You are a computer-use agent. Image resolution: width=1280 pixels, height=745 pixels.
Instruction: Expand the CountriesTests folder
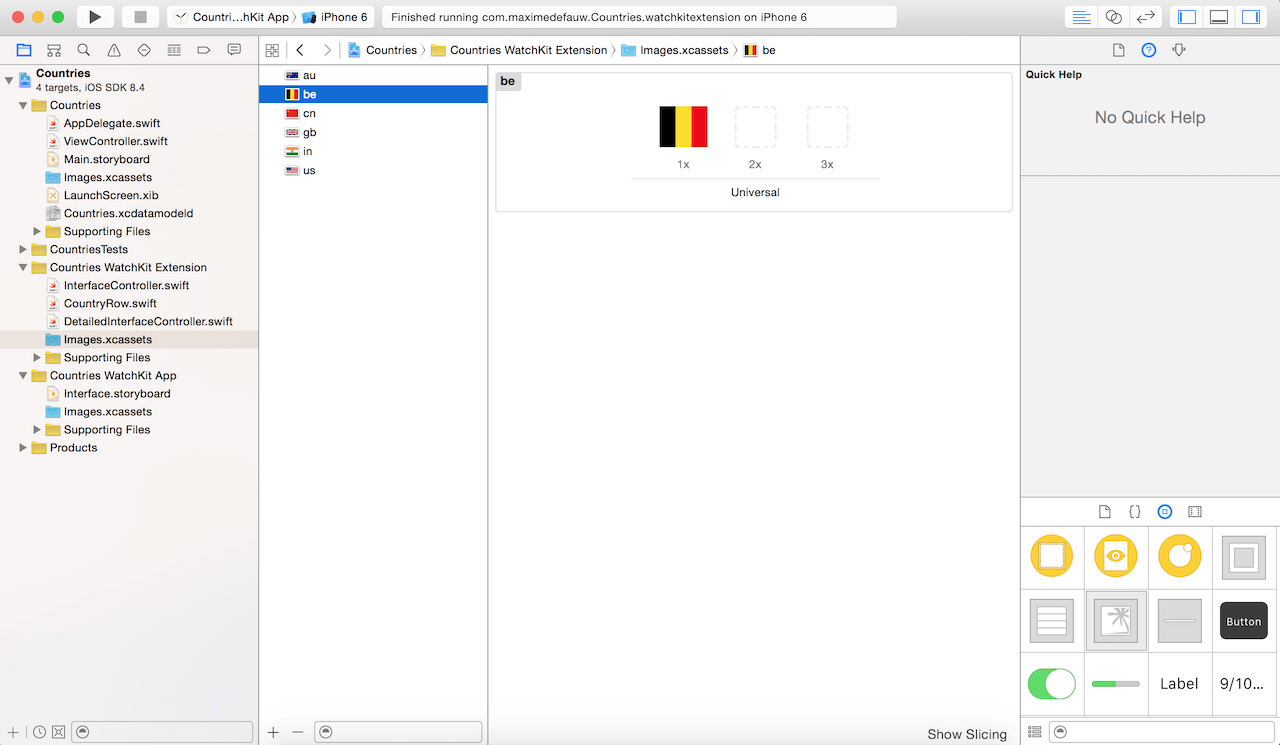23,249
